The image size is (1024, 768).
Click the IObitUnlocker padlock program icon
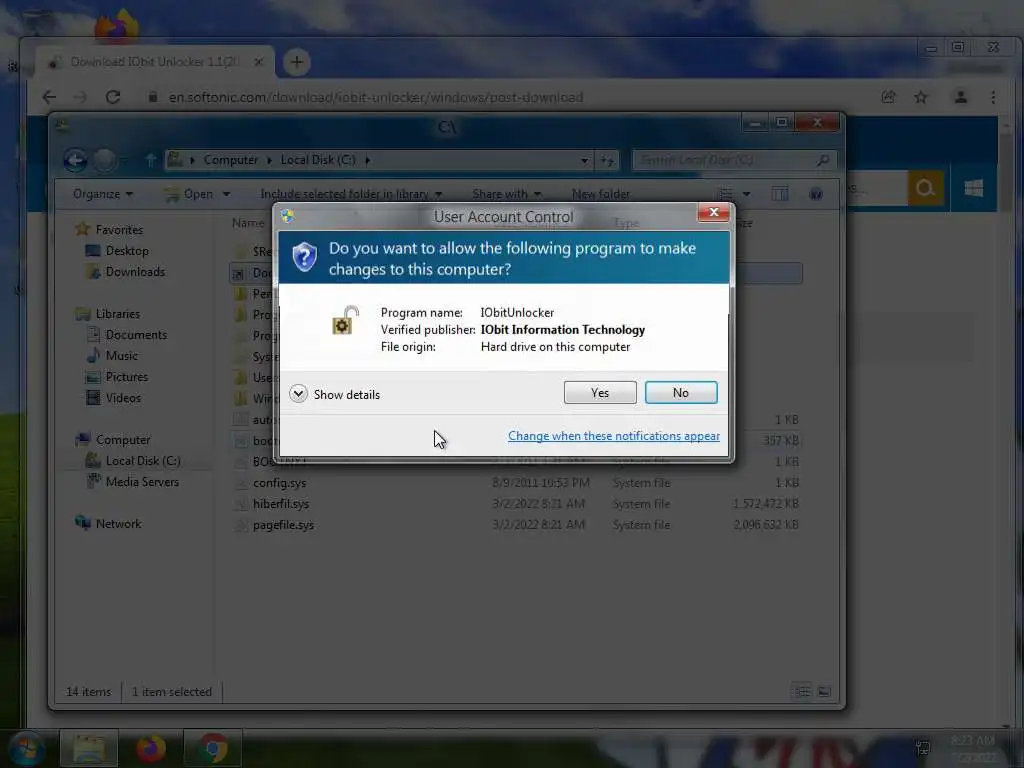(345, 321)
